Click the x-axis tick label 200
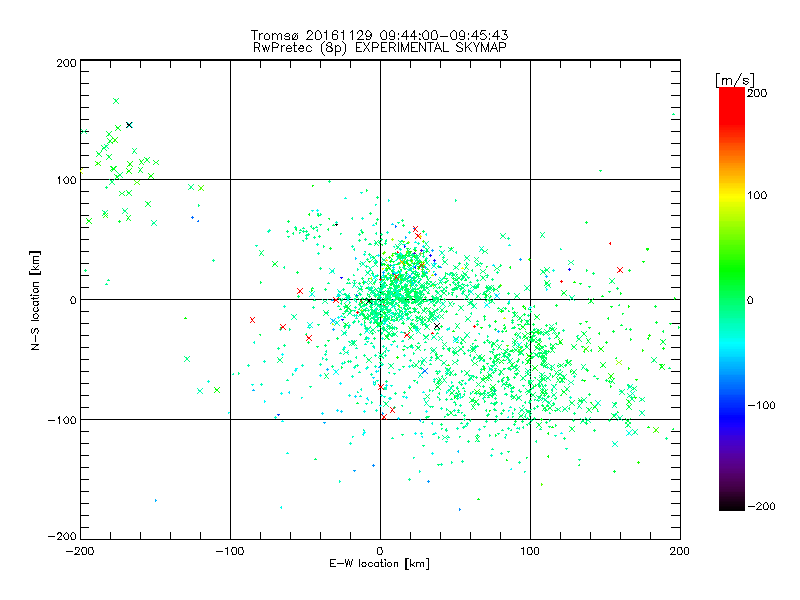800x600 pixels. coord(680,552)
